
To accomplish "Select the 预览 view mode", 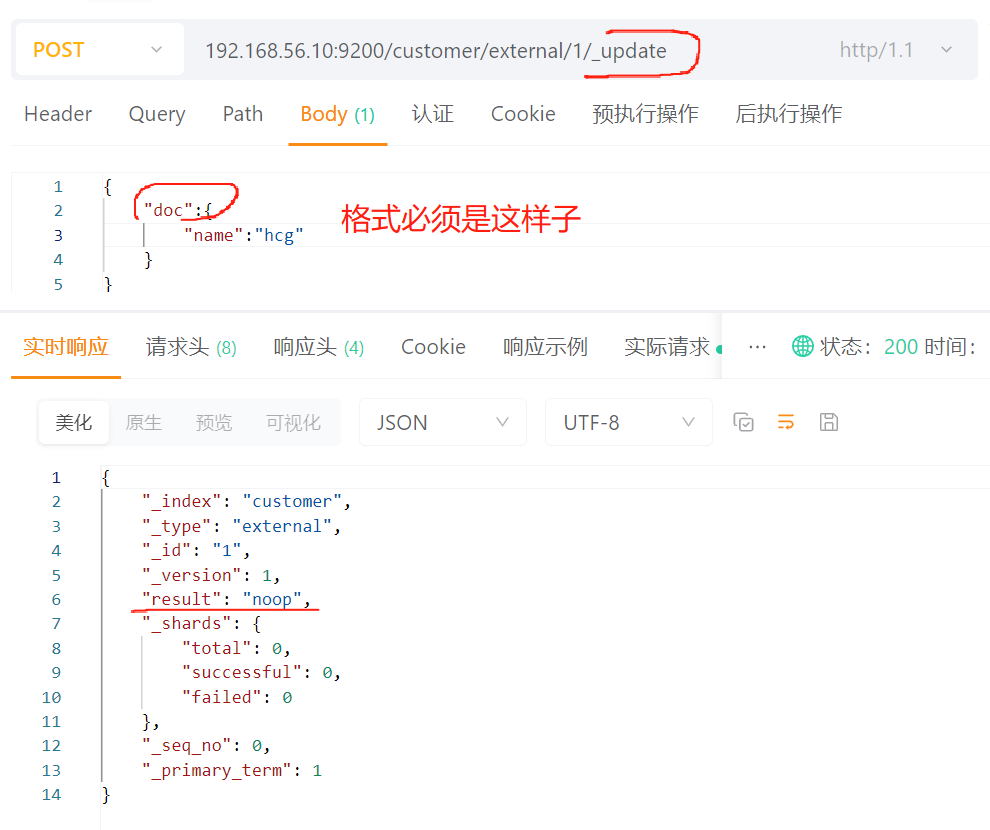I will 214,422.
